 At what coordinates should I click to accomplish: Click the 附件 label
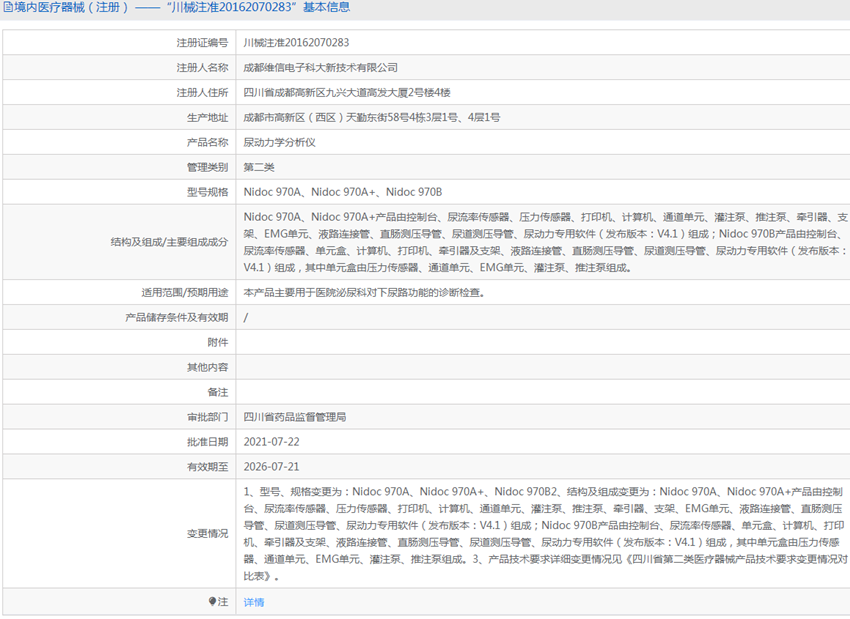point(217,343)
